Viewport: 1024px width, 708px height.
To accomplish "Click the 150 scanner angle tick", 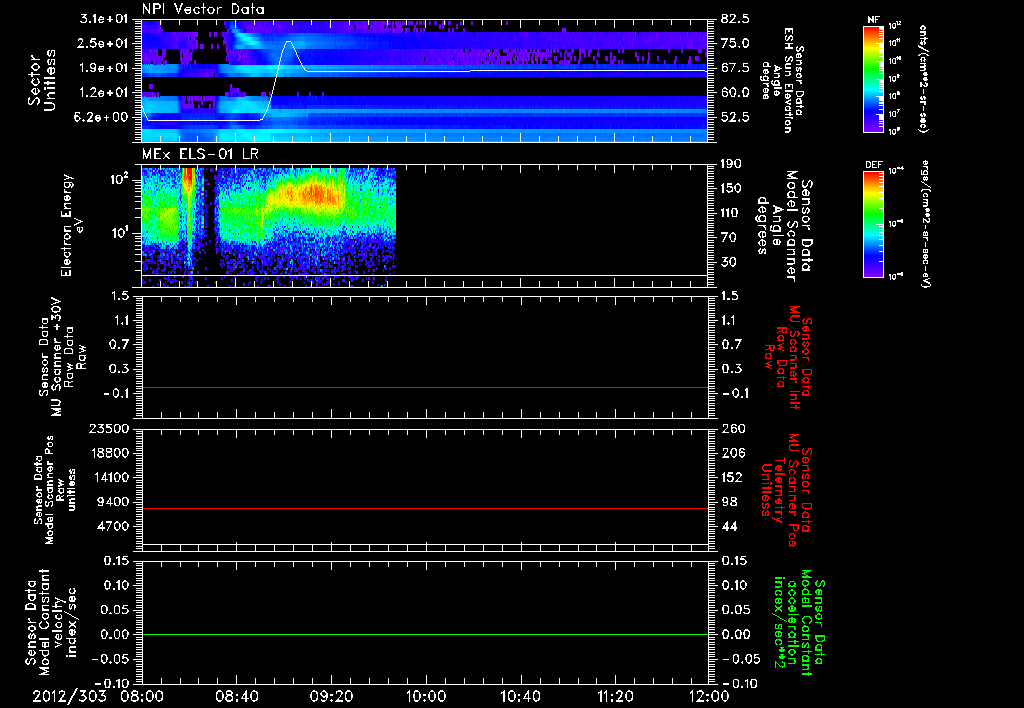I will 731,188.
